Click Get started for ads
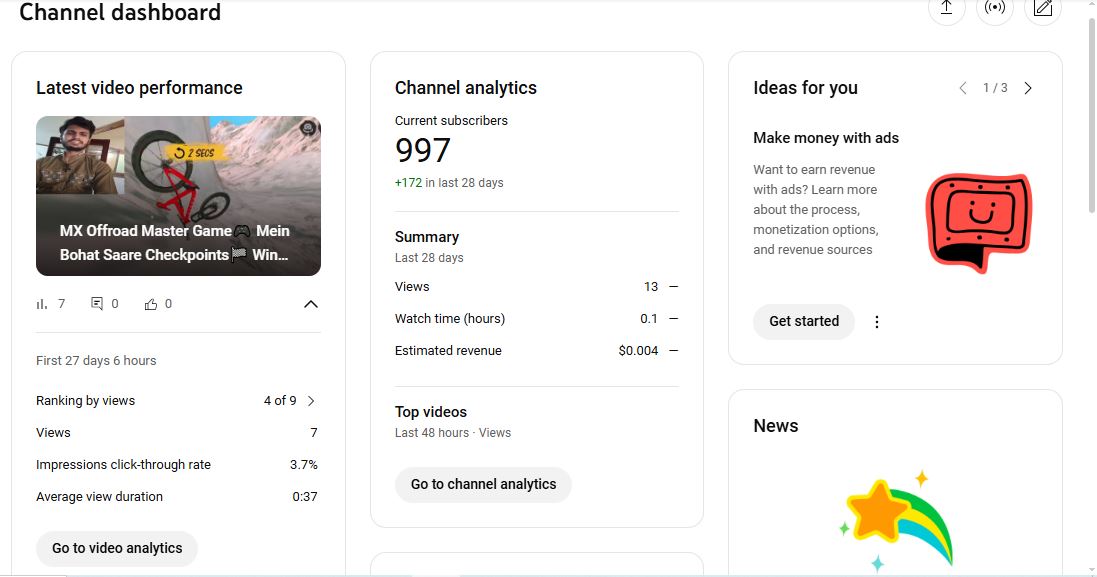Screen dimensions: 1097x577 click(x=804, y=321)
